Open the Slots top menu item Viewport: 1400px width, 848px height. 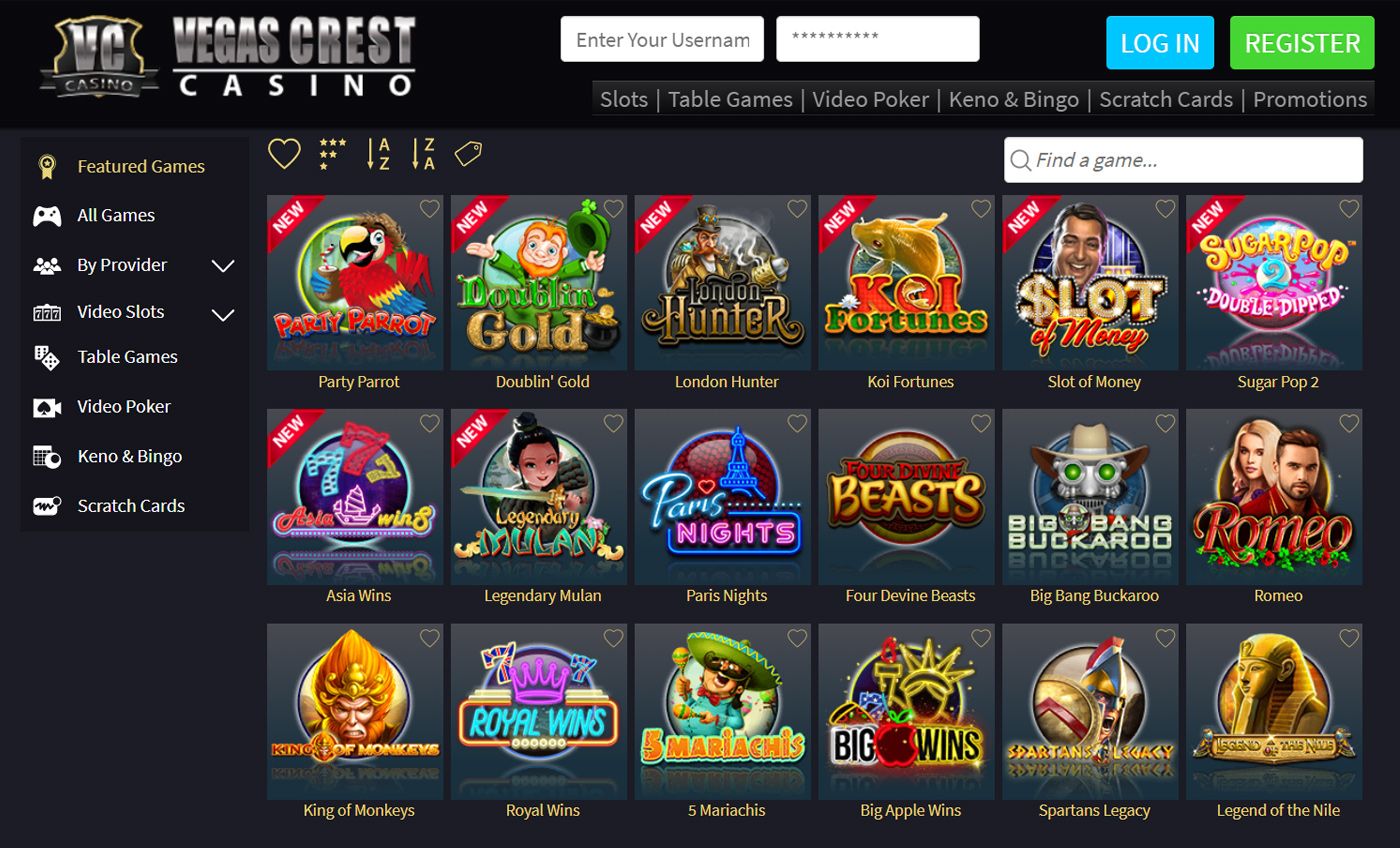pyautogui.click(x=624, y=99)
